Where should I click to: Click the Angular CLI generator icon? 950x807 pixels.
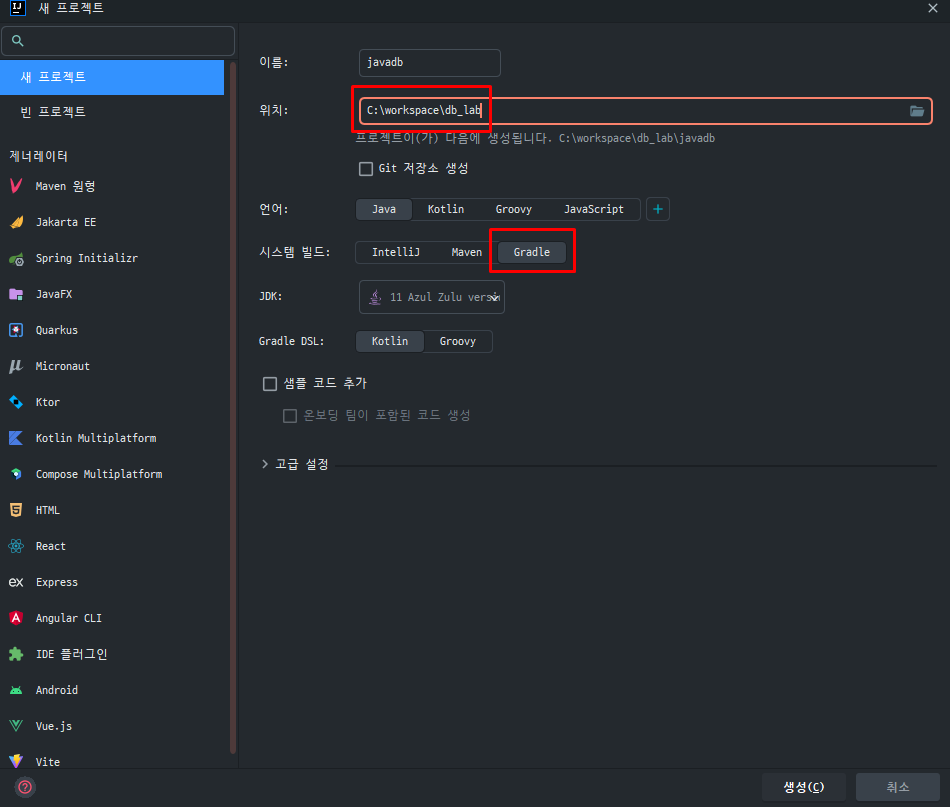[x=16, y=618]
